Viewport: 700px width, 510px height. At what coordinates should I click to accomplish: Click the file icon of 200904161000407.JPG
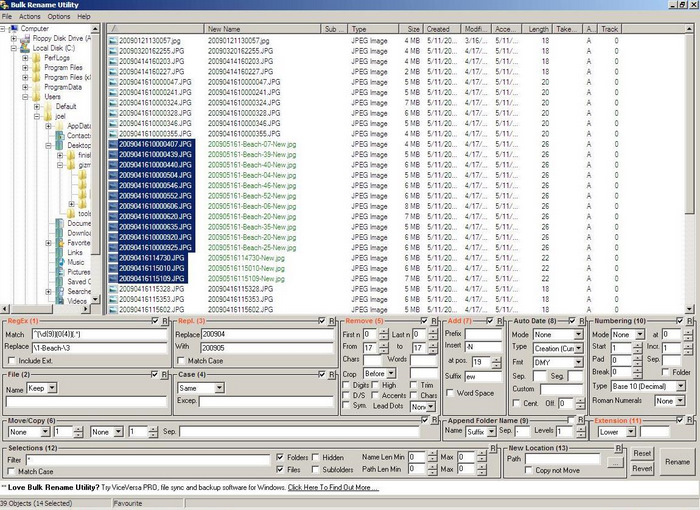coord(113,144)
